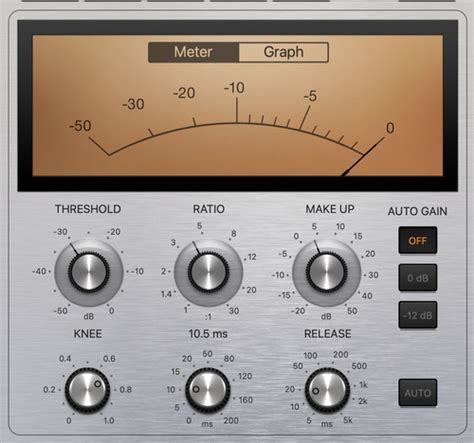Viewport: 474px width, 443px height.
Task: Enable the AUTO release button
Action: 418,393
